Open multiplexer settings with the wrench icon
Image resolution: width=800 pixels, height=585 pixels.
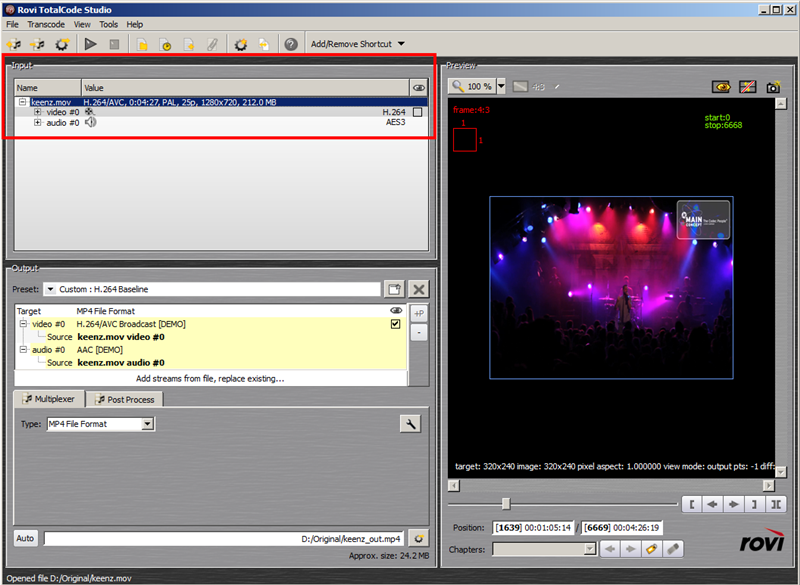point(410,423)
